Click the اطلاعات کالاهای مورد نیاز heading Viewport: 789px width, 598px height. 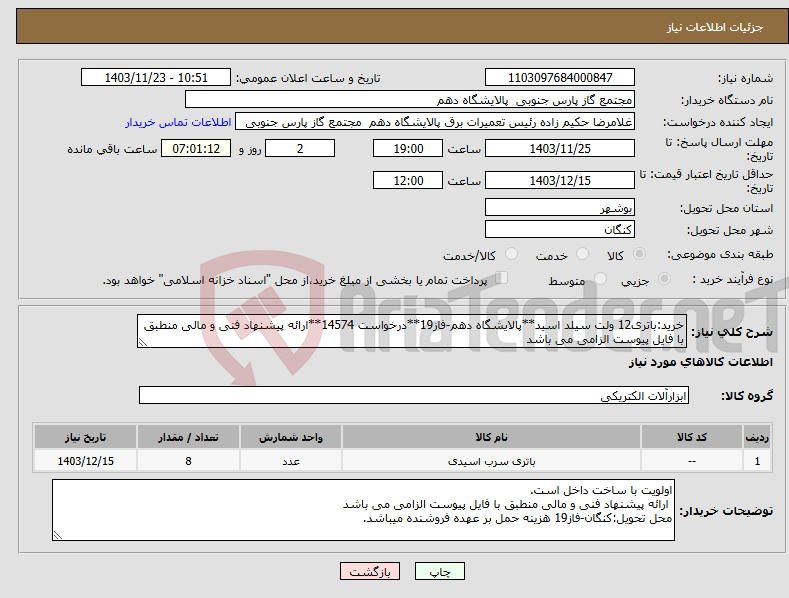pos(700,362)
